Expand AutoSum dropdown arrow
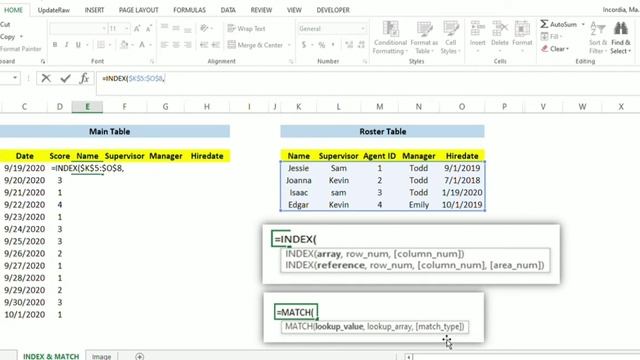640x360 pixels. tap(583, 24)
